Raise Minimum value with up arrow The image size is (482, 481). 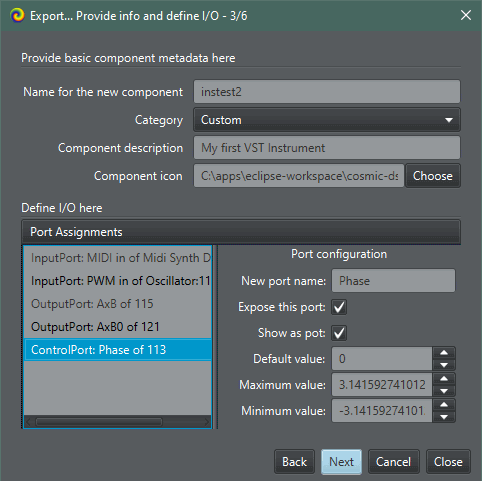444,405
